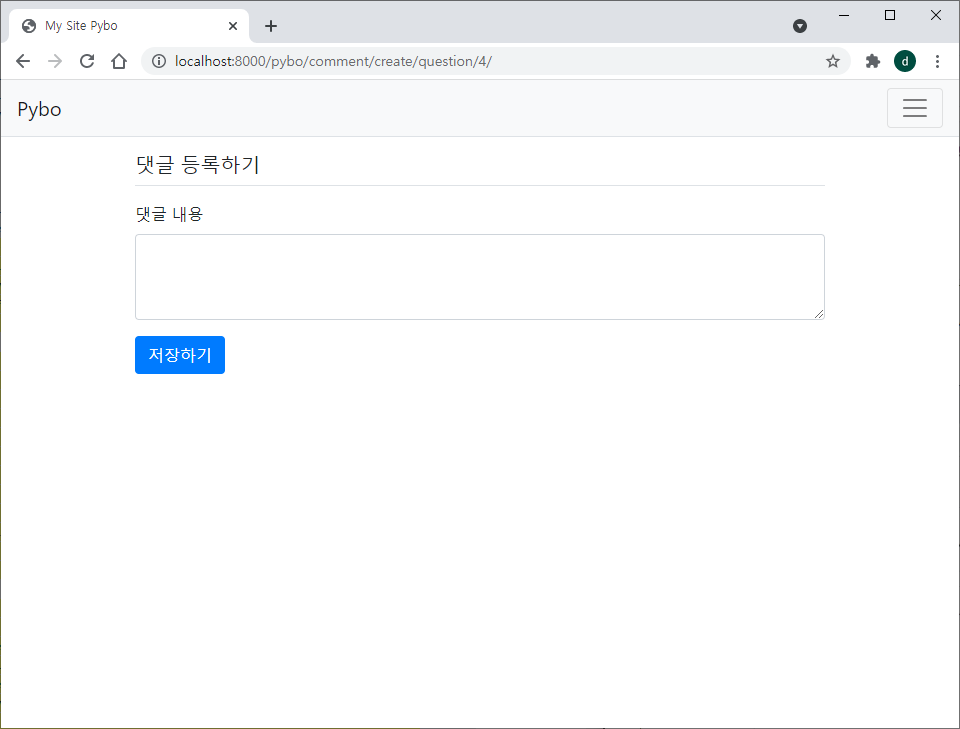Maximize the browser window
The image size is (960, 729).
pyautogui.click(x=890, y=15)
